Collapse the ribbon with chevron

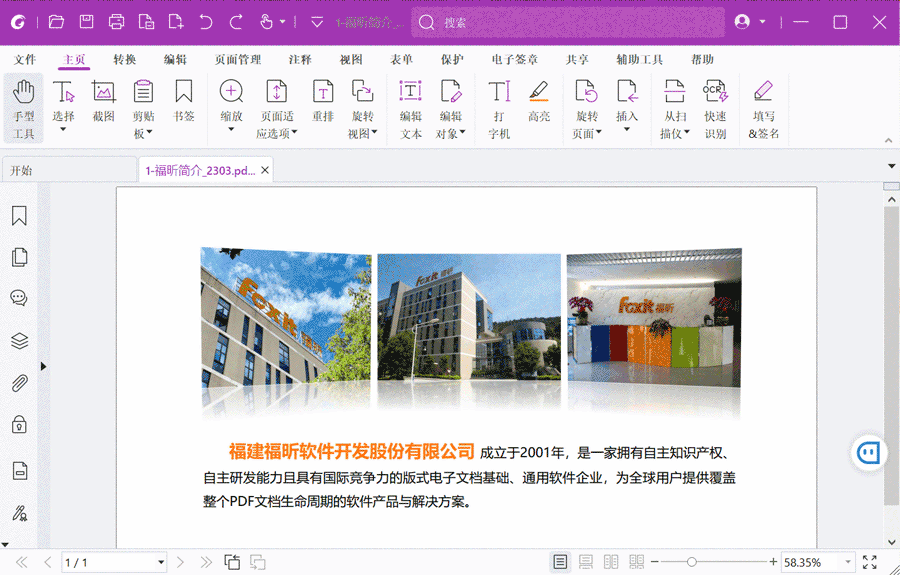[x=888, y=140]
